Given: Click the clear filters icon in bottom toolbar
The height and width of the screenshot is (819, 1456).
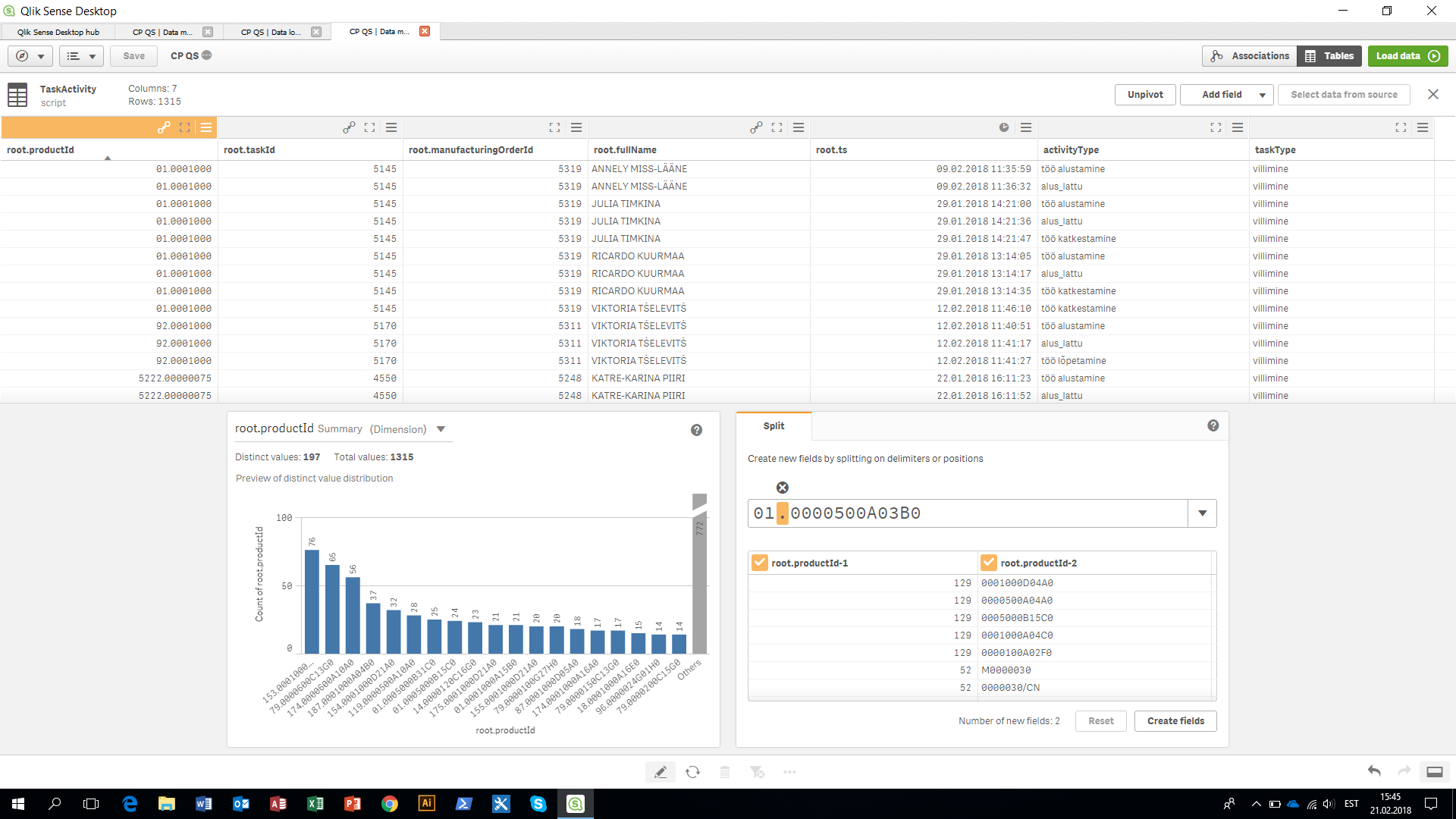Looking at the screenshot, I should tap(757, 772).
